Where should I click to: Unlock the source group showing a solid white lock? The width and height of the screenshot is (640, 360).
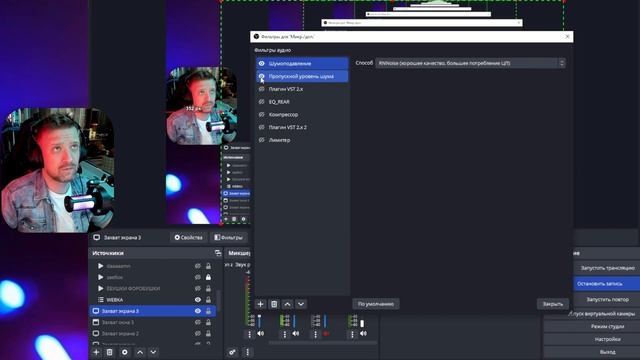[x=208, y=277]
